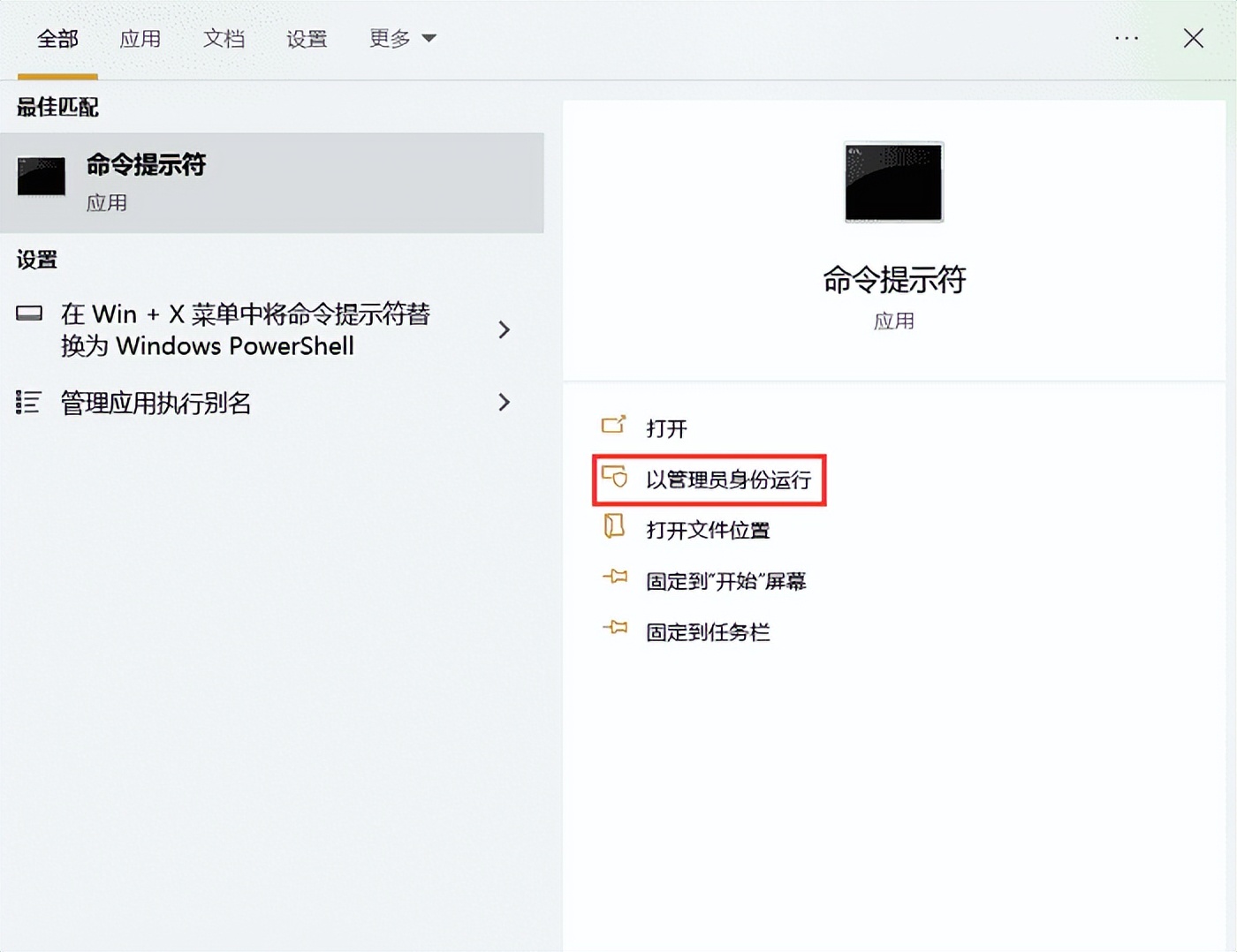Click the pin icon beside 固定到任务栏
The image size is (1237, 952).
tap(613, 629)
